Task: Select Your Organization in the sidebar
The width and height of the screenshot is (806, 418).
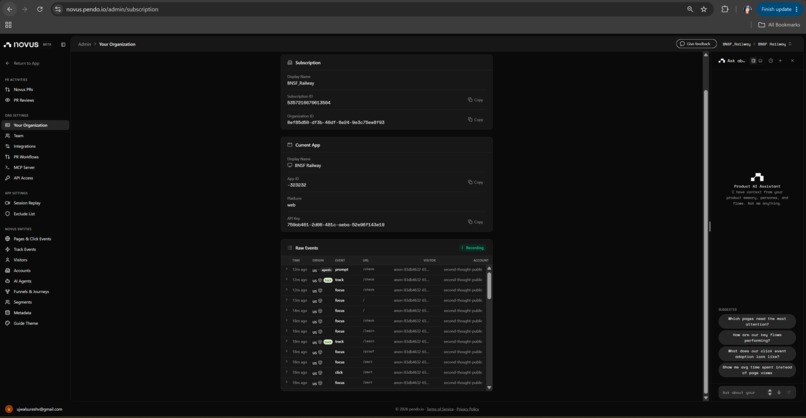Action: click(x=34, y=125)
